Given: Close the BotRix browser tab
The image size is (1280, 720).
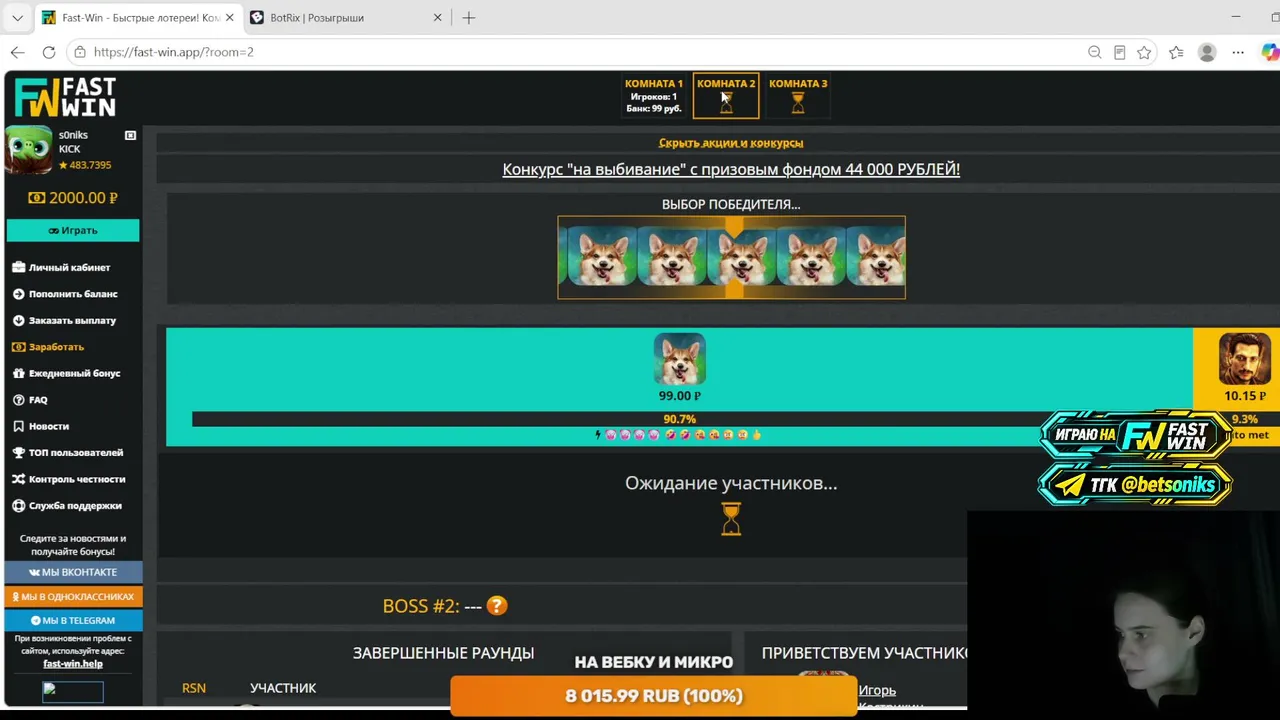Looking at the screenshot, I should (437, 18).
